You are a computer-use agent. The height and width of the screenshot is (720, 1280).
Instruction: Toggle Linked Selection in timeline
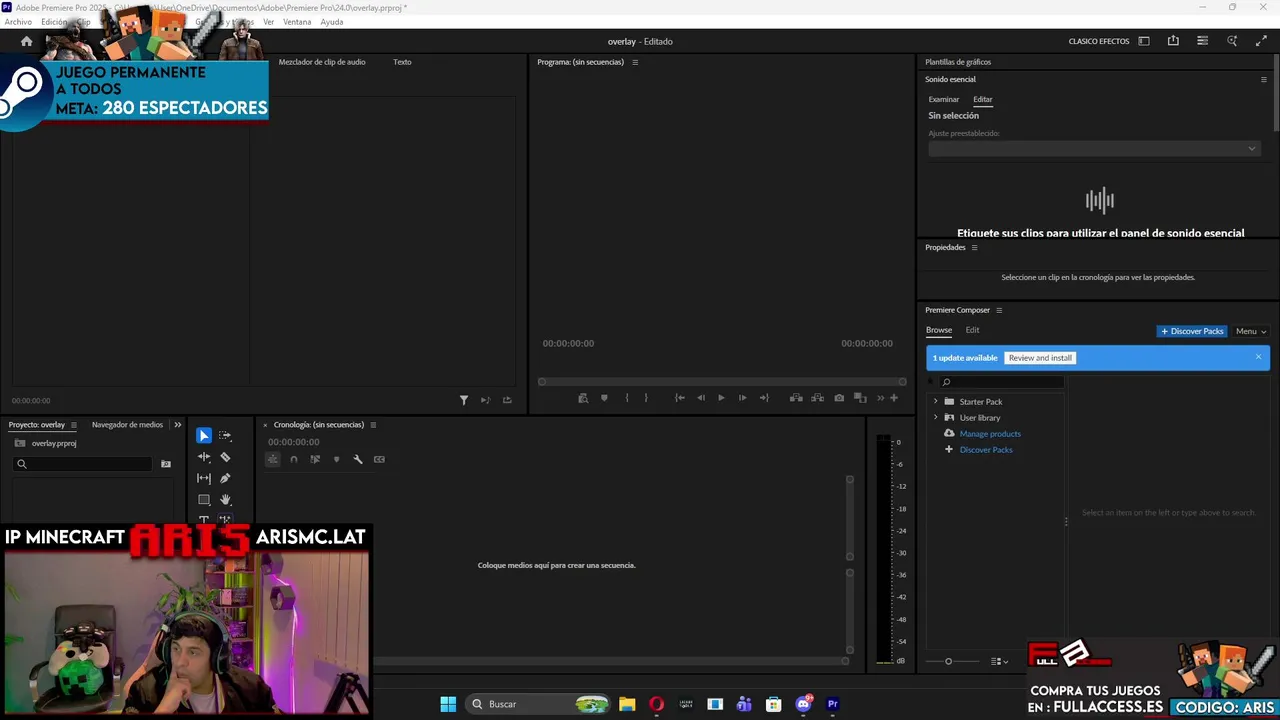315,459
